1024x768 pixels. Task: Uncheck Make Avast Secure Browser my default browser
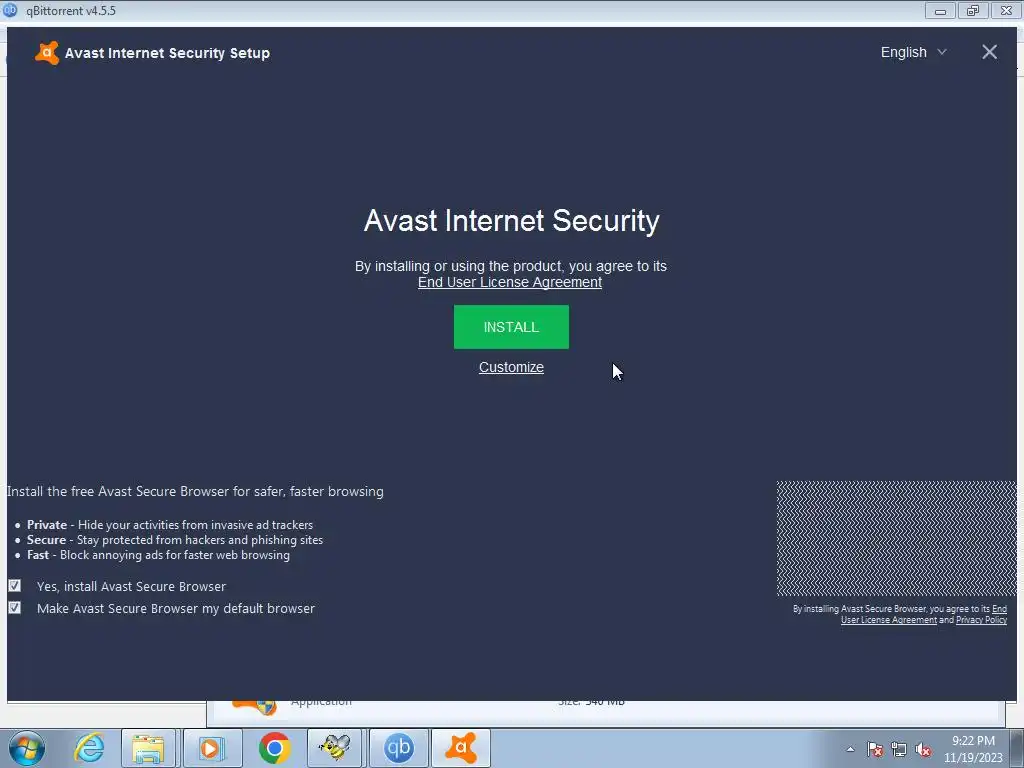[x=14, y=608]
